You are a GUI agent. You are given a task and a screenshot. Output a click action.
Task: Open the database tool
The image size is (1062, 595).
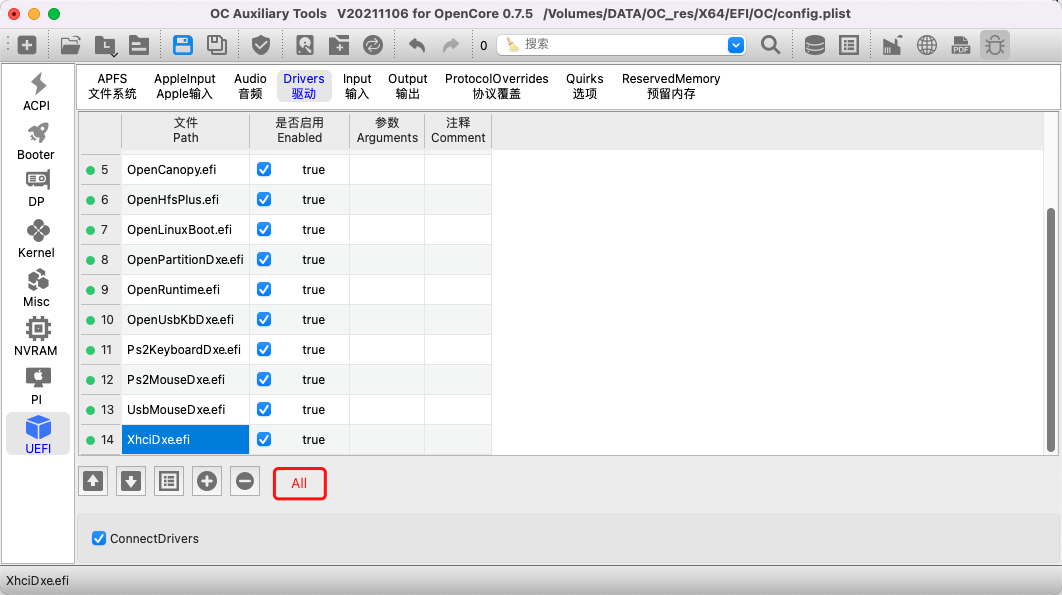[814, 44]
